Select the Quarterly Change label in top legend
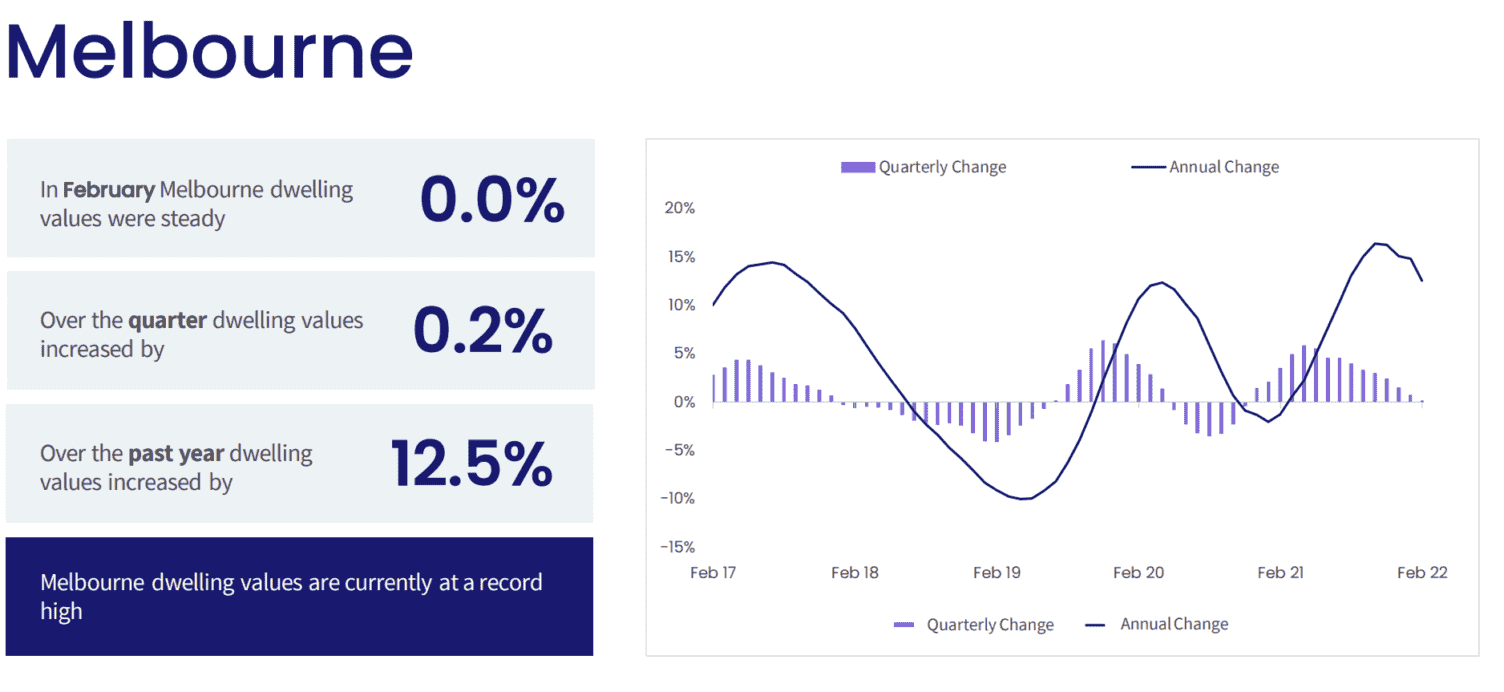This screenshot has height=692, width=1504. click(942, 167)
